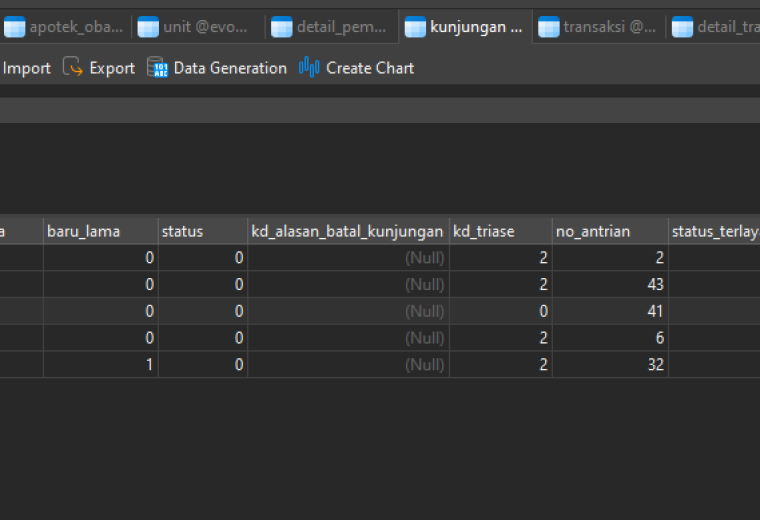
Task: Open the unit @evo tab
Action: (199, 27)
